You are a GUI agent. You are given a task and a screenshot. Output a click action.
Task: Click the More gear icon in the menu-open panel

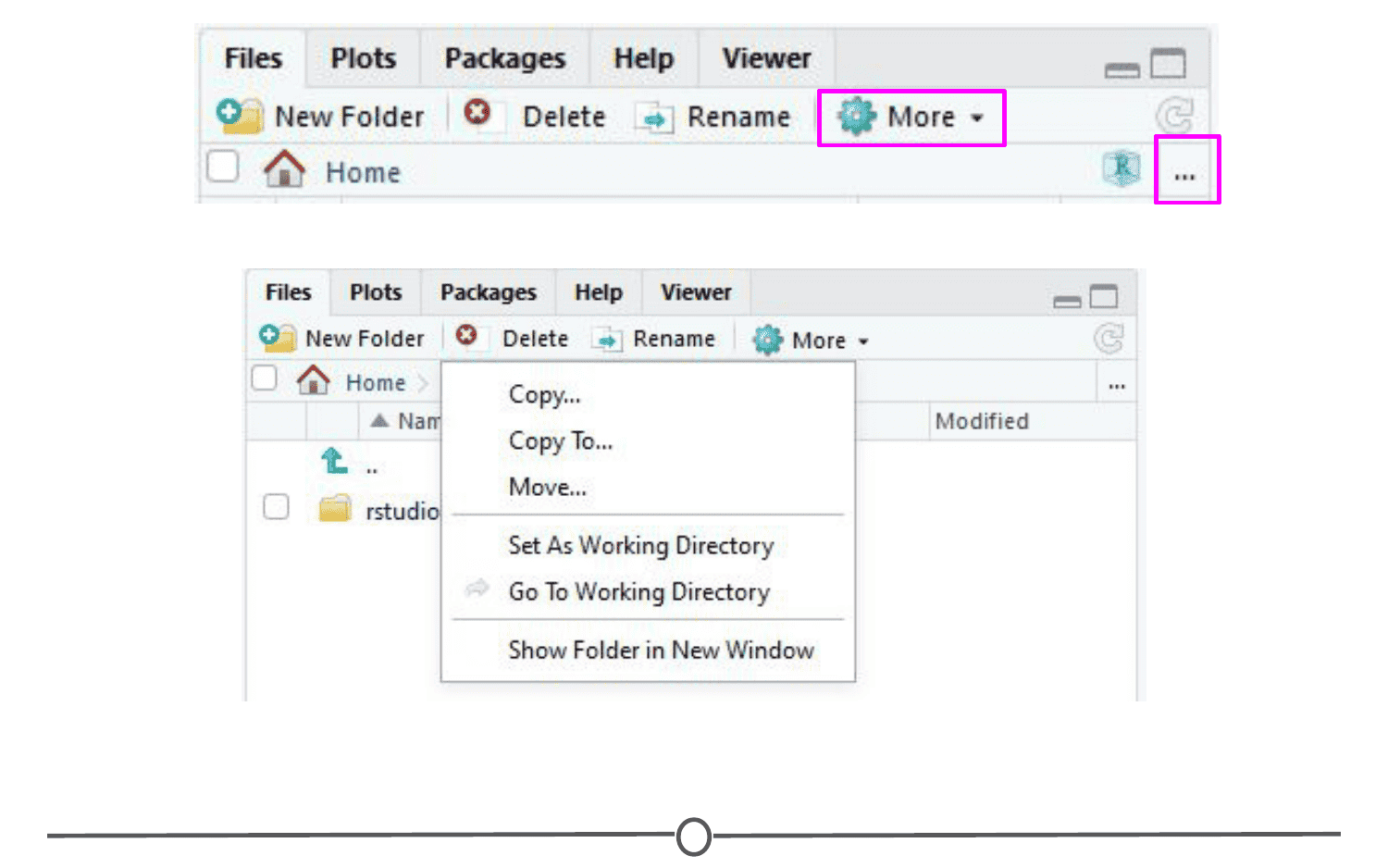pos(768,340)
